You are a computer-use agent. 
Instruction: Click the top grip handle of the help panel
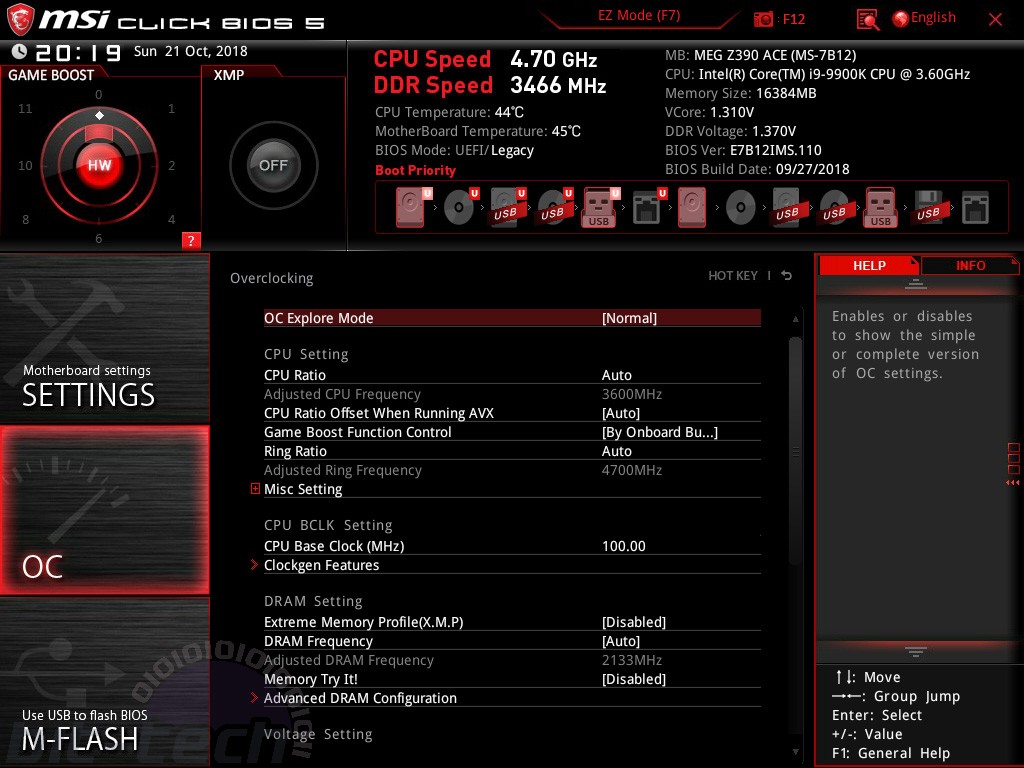coord(915,284)
